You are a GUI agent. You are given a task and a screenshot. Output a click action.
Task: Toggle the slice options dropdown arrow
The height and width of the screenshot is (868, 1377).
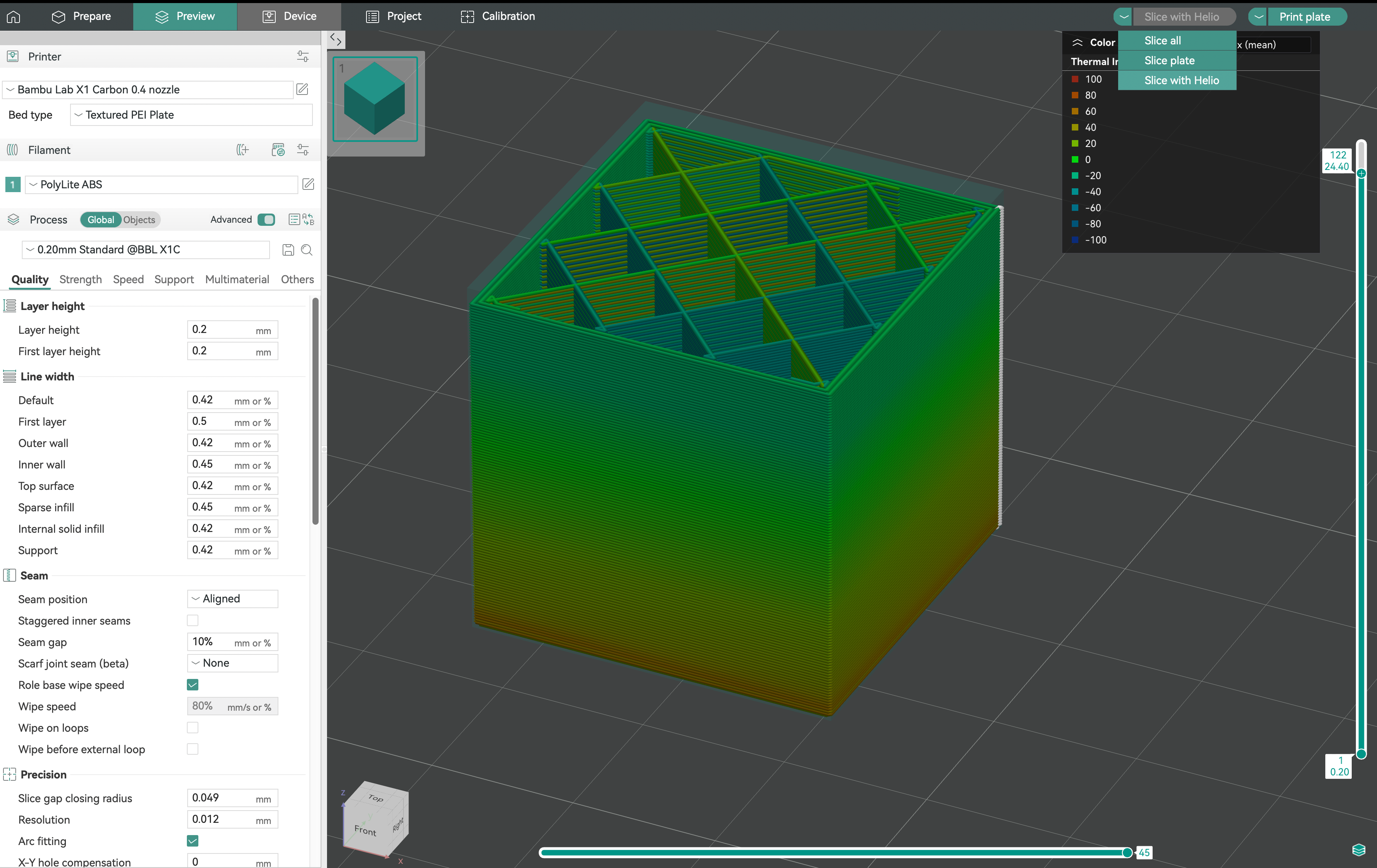pyautogui.click(x=1124, y=16)
